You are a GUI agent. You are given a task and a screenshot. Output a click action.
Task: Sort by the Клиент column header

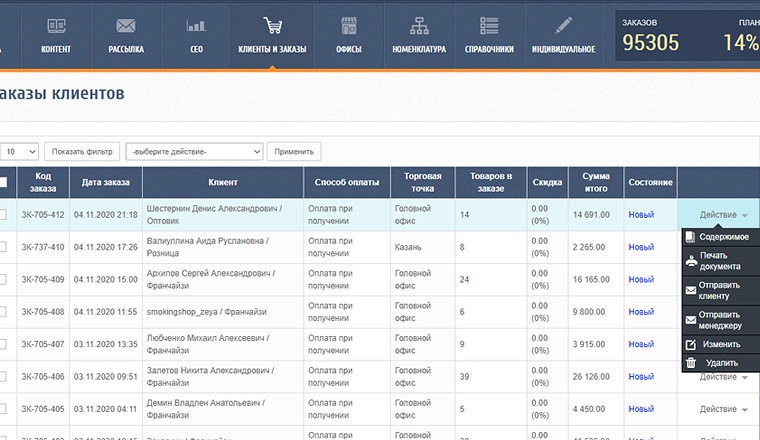coord(223,182)
